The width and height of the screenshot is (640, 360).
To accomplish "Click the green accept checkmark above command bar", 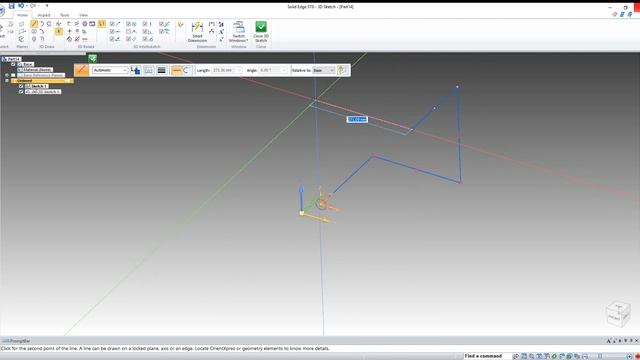I will tap(93, 58).
